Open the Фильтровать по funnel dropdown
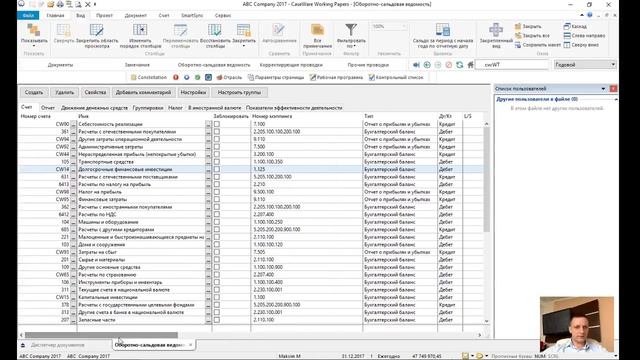 (x=351, y=35)
